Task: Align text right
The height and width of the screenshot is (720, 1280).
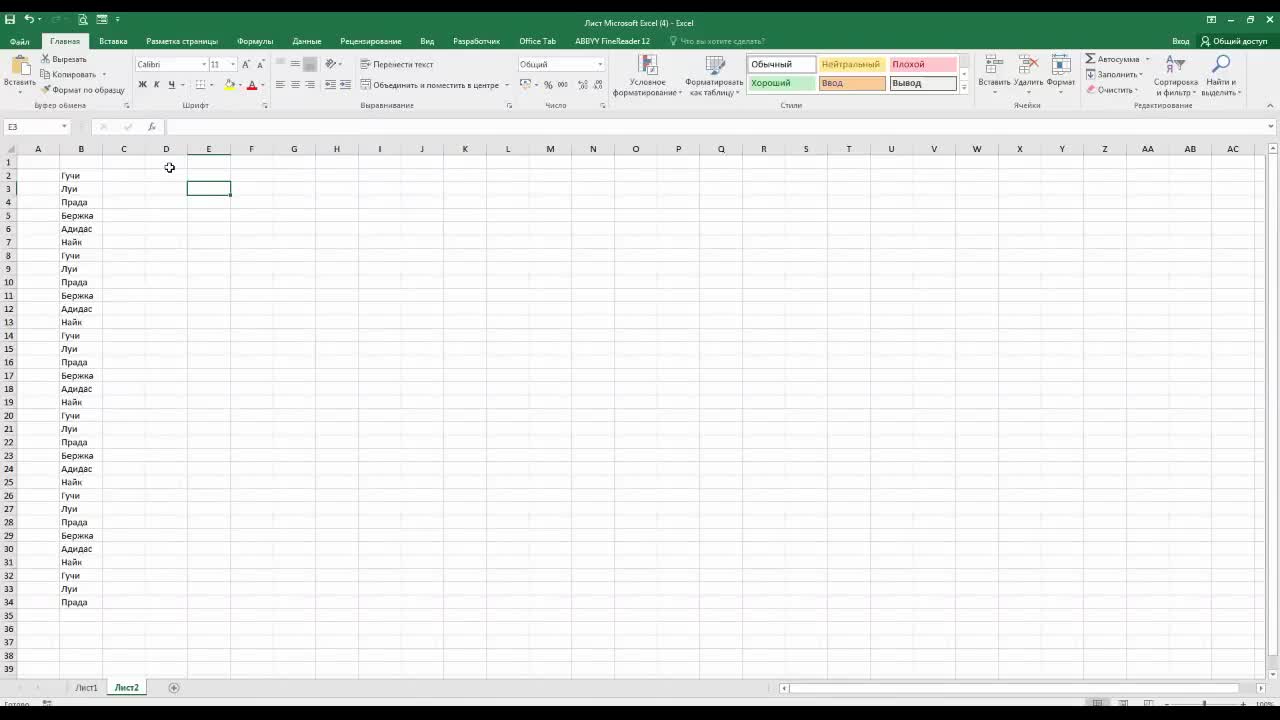Action: [x=310, y=85]
